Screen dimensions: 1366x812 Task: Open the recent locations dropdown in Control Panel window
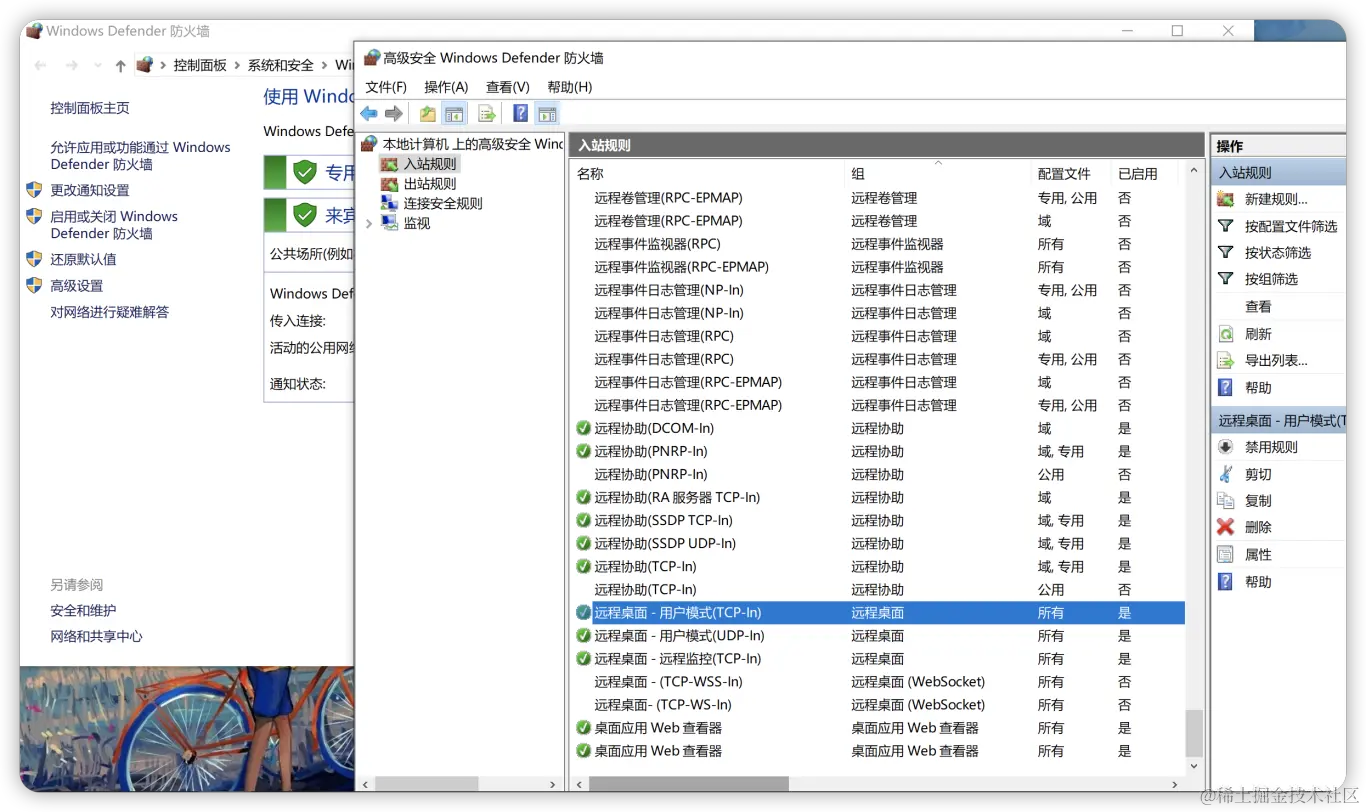[99, 66]
